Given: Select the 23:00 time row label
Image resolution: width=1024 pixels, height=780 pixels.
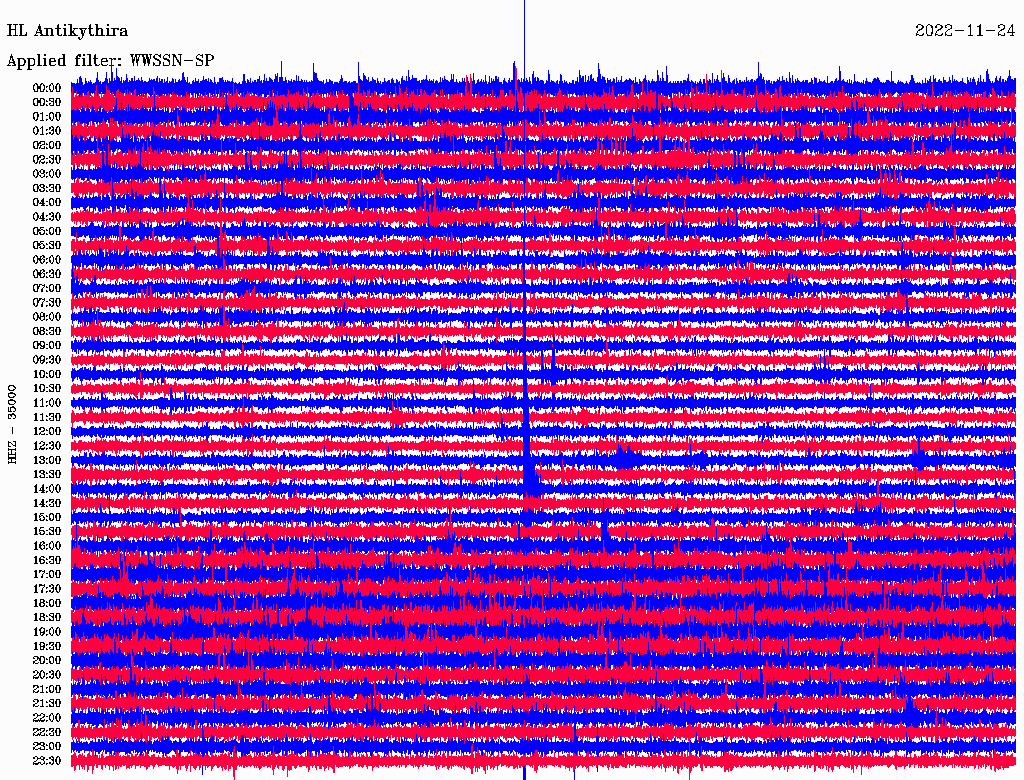Looking at the screenshot, I should [46, 746].
